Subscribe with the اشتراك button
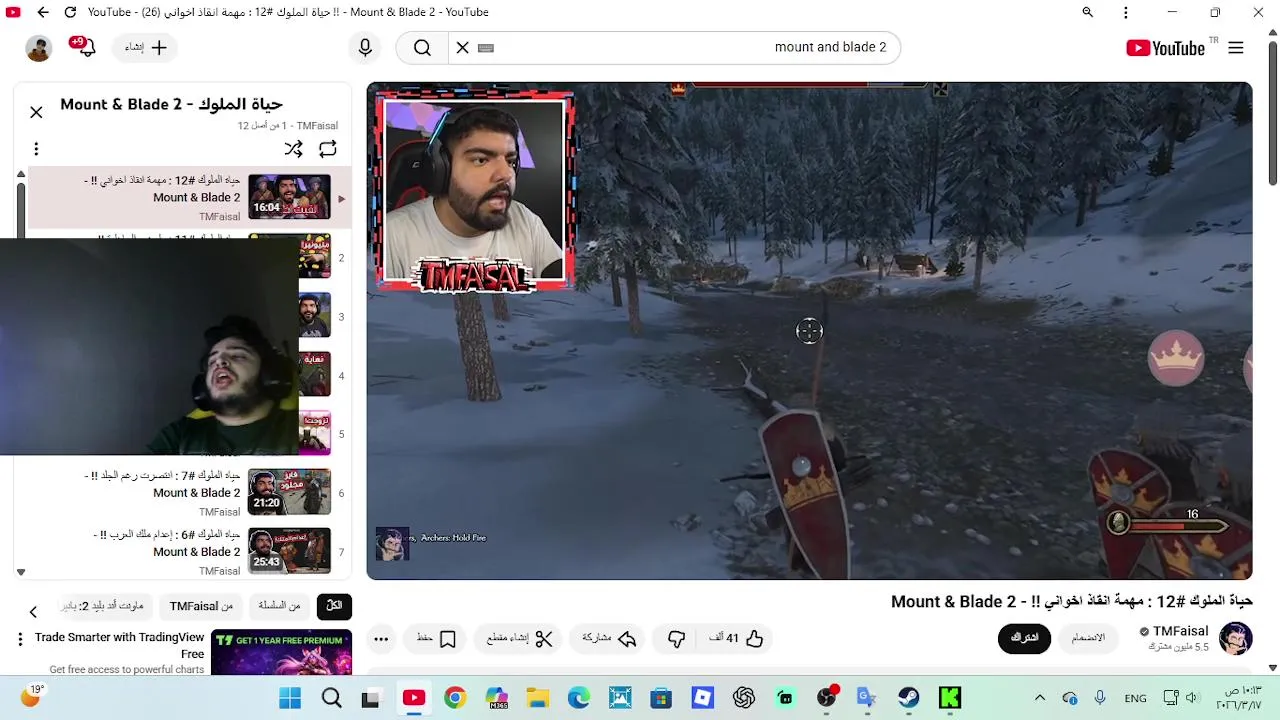The height and width of the screenshot is (720, 1280). click(x=1025, y=638)
